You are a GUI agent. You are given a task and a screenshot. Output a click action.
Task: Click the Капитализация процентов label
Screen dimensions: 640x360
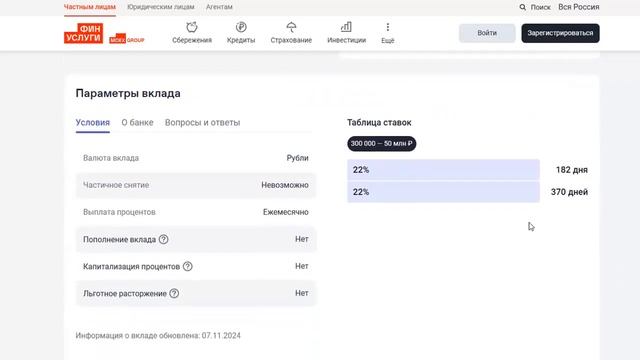131,267
